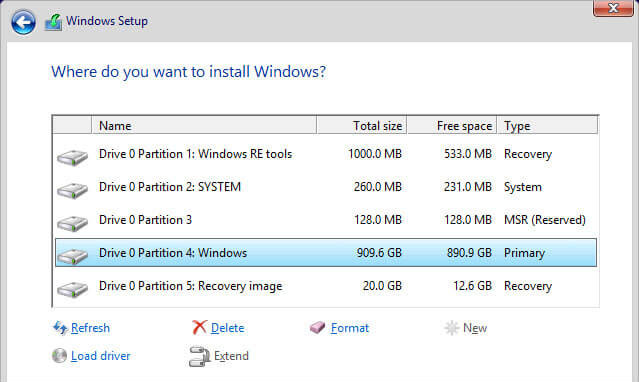Click the drive icon for Partition 5
Image resolution: width=639 pixels, height=382 pixels.
coord(73,289)
